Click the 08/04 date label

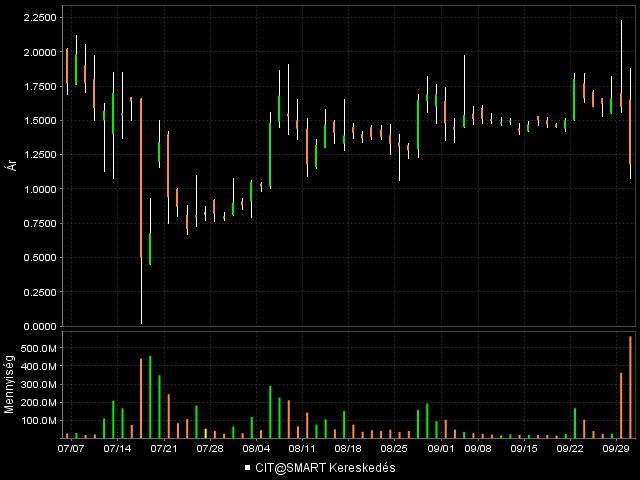256,449
